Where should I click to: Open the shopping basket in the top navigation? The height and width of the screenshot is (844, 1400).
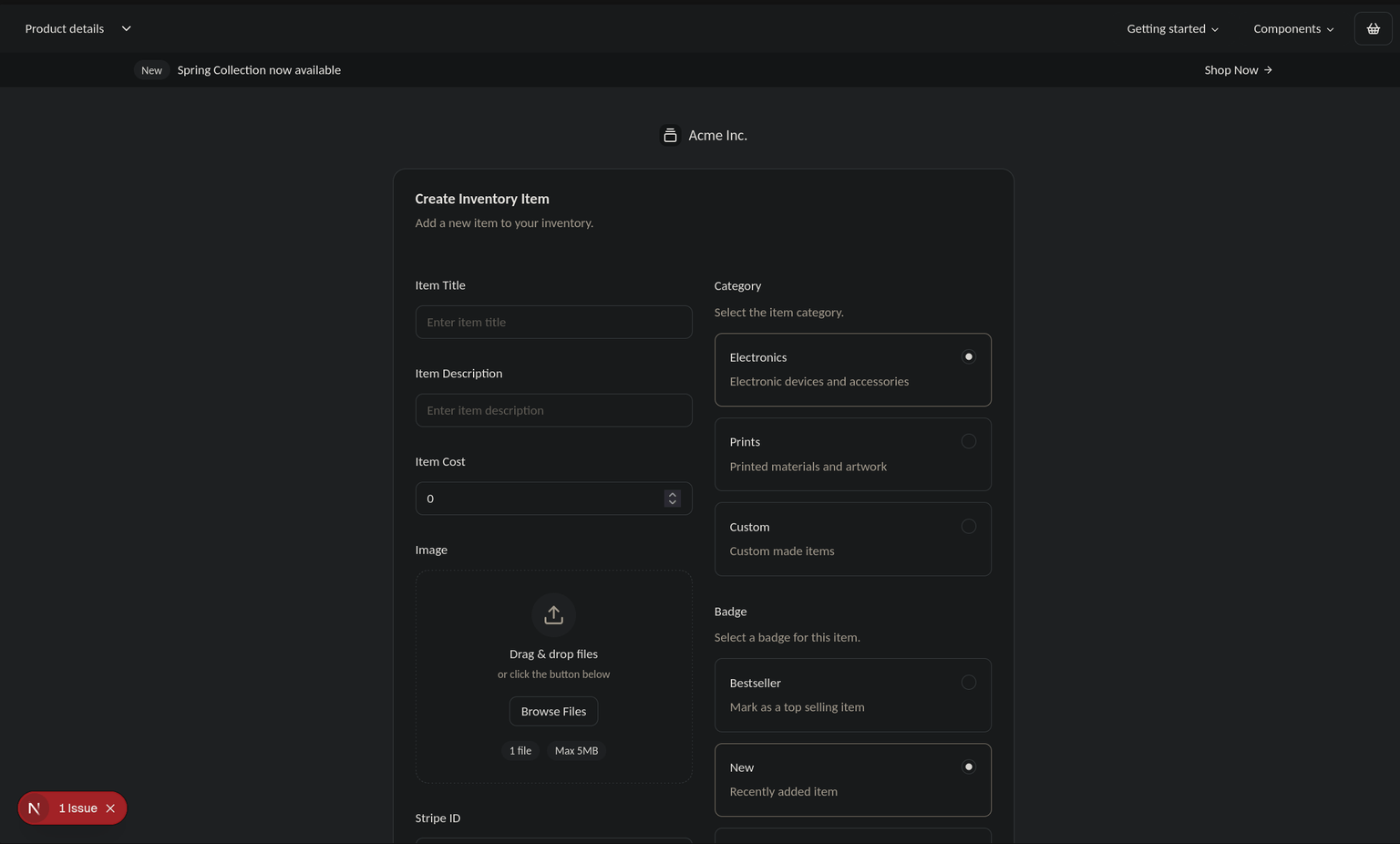(1373, 28)
